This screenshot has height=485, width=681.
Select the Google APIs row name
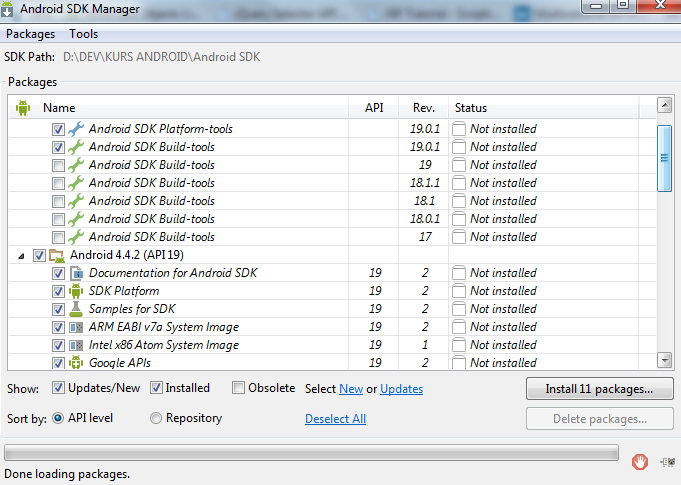120,363
